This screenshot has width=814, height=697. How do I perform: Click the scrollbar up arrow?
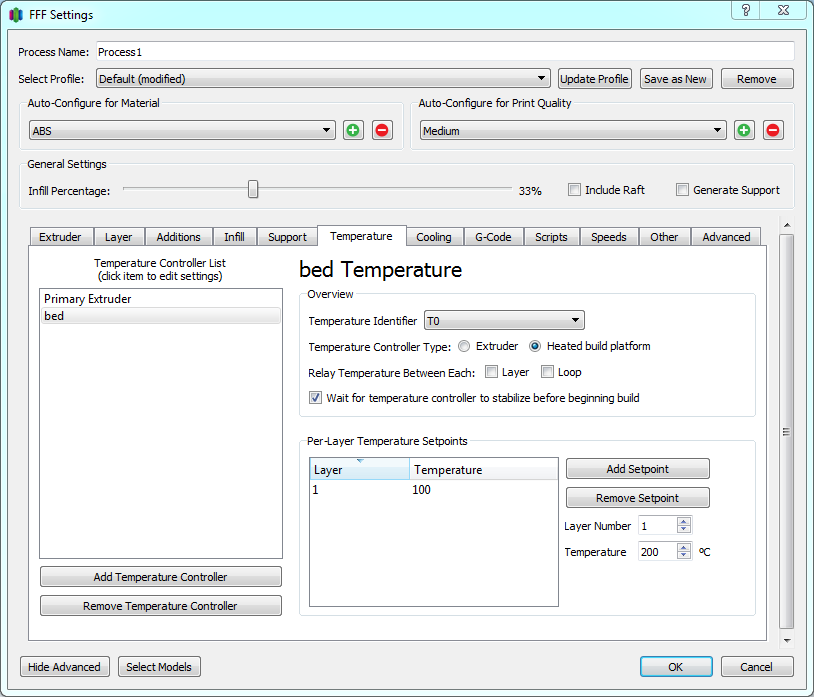click(787, 225)
